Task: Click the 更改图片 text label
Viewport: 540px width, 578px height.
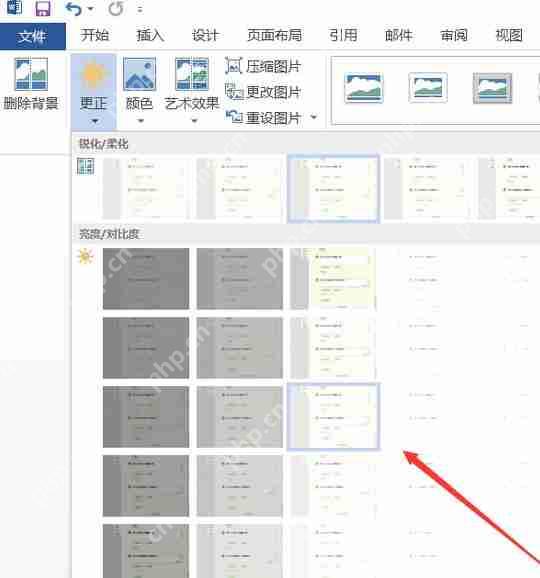Action: pos(273,92)
